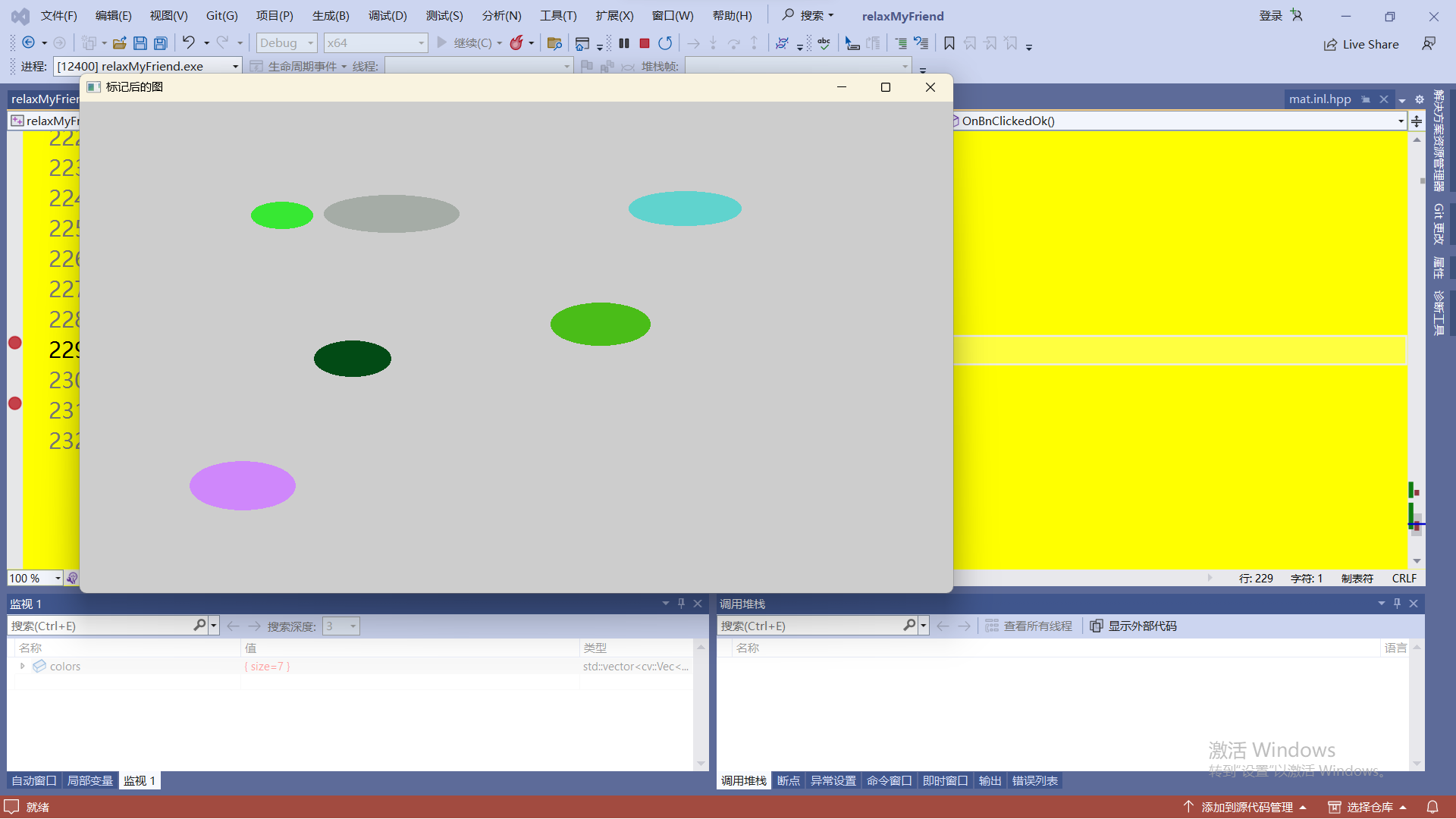Click the Search input field in 监视 1
This screenshot has height=819, width=1456.
pos(100,625)
